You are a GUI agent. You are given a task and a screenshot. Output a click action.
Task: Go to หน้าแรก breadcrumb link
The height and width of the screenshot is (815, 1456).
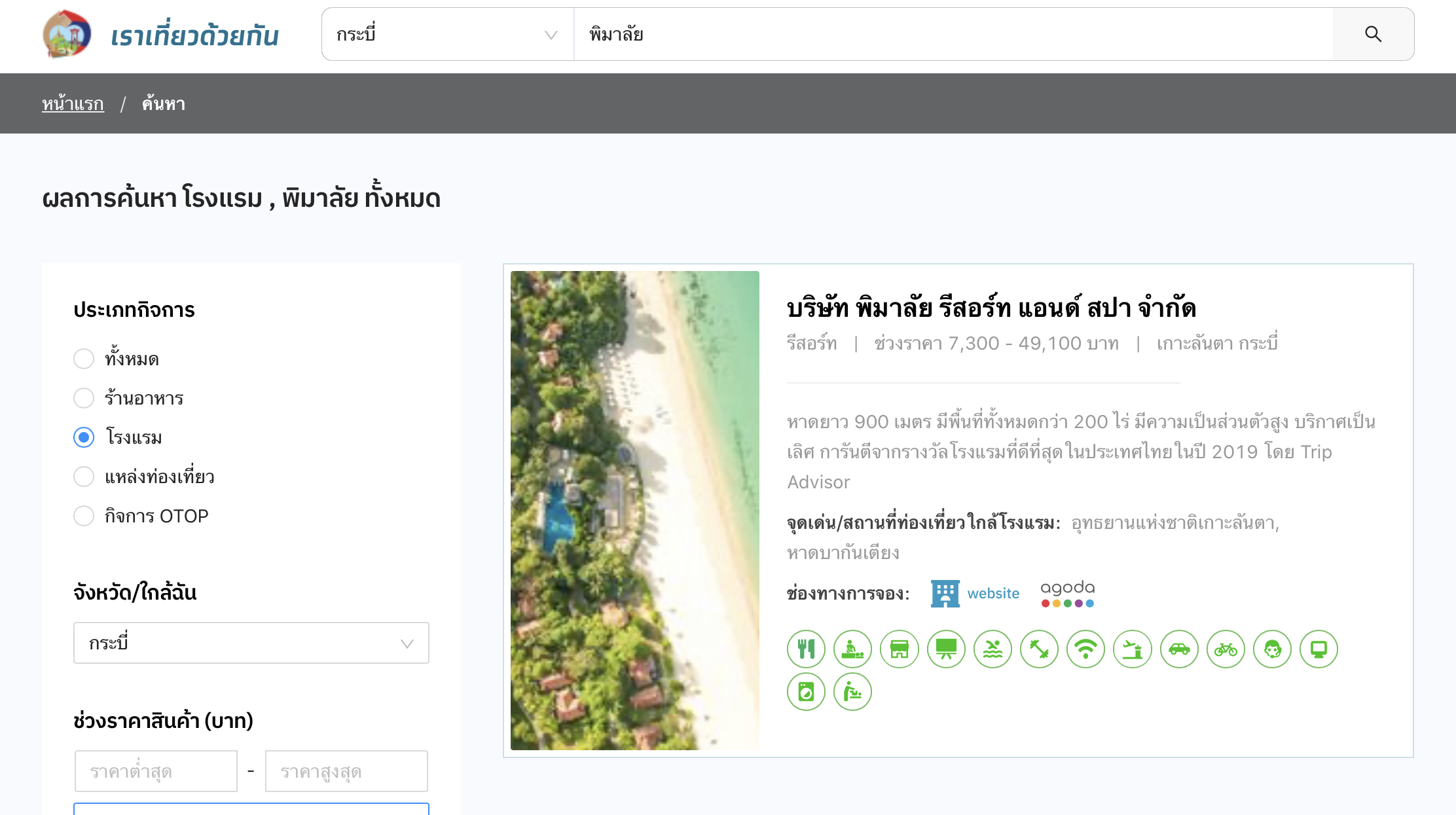tap(73, 103)
